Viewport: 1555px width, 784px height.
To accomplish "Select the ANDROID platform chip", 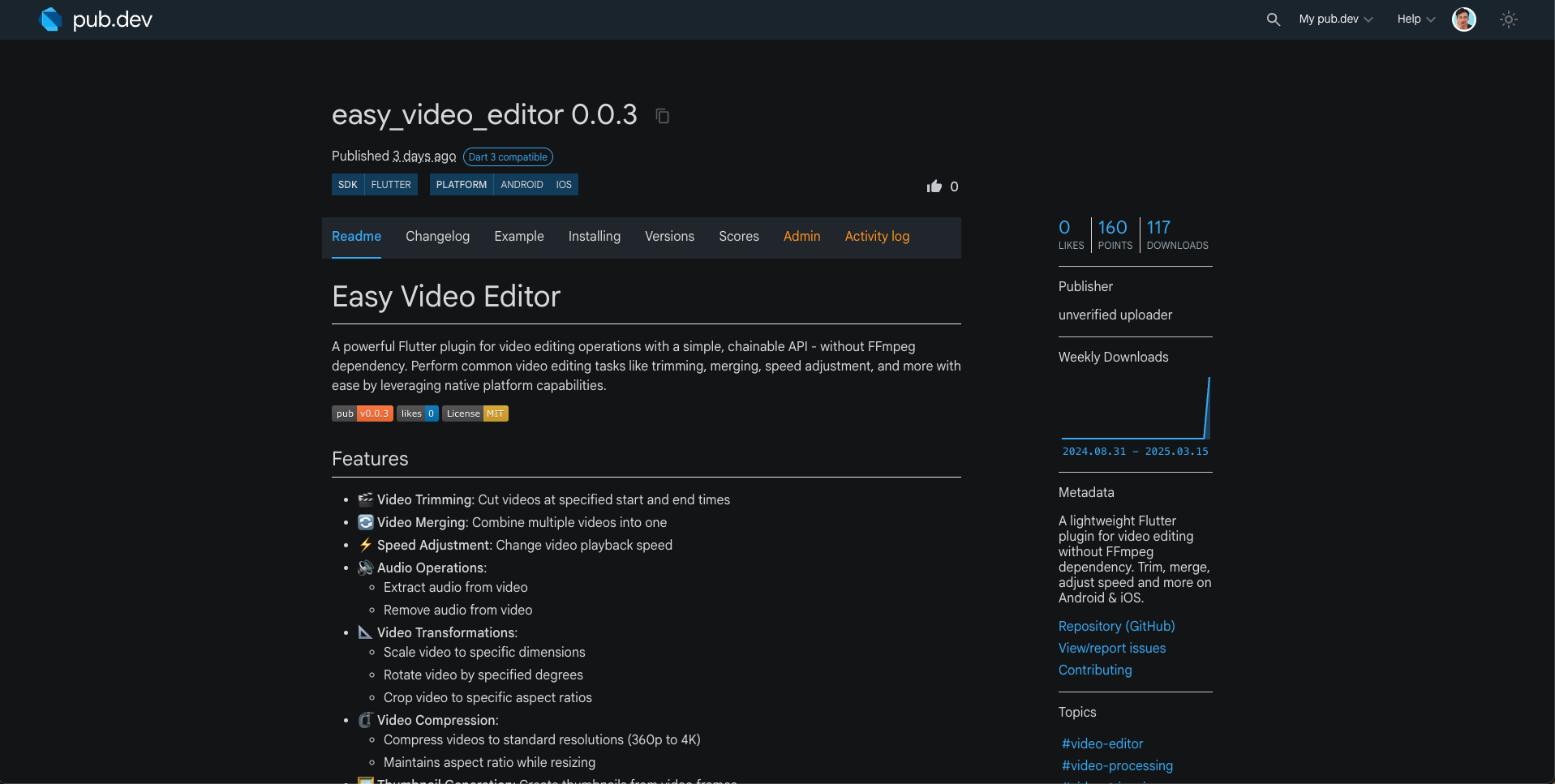I will click(x=522, y=184).
